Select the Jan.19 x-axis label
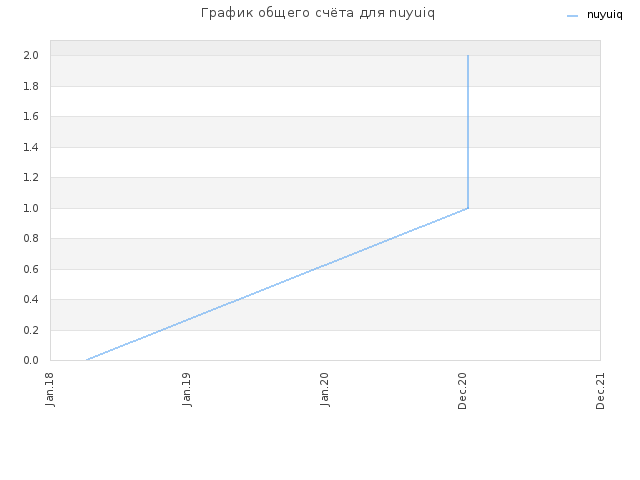This screenshot has height=480, width=640. point(187,389)
